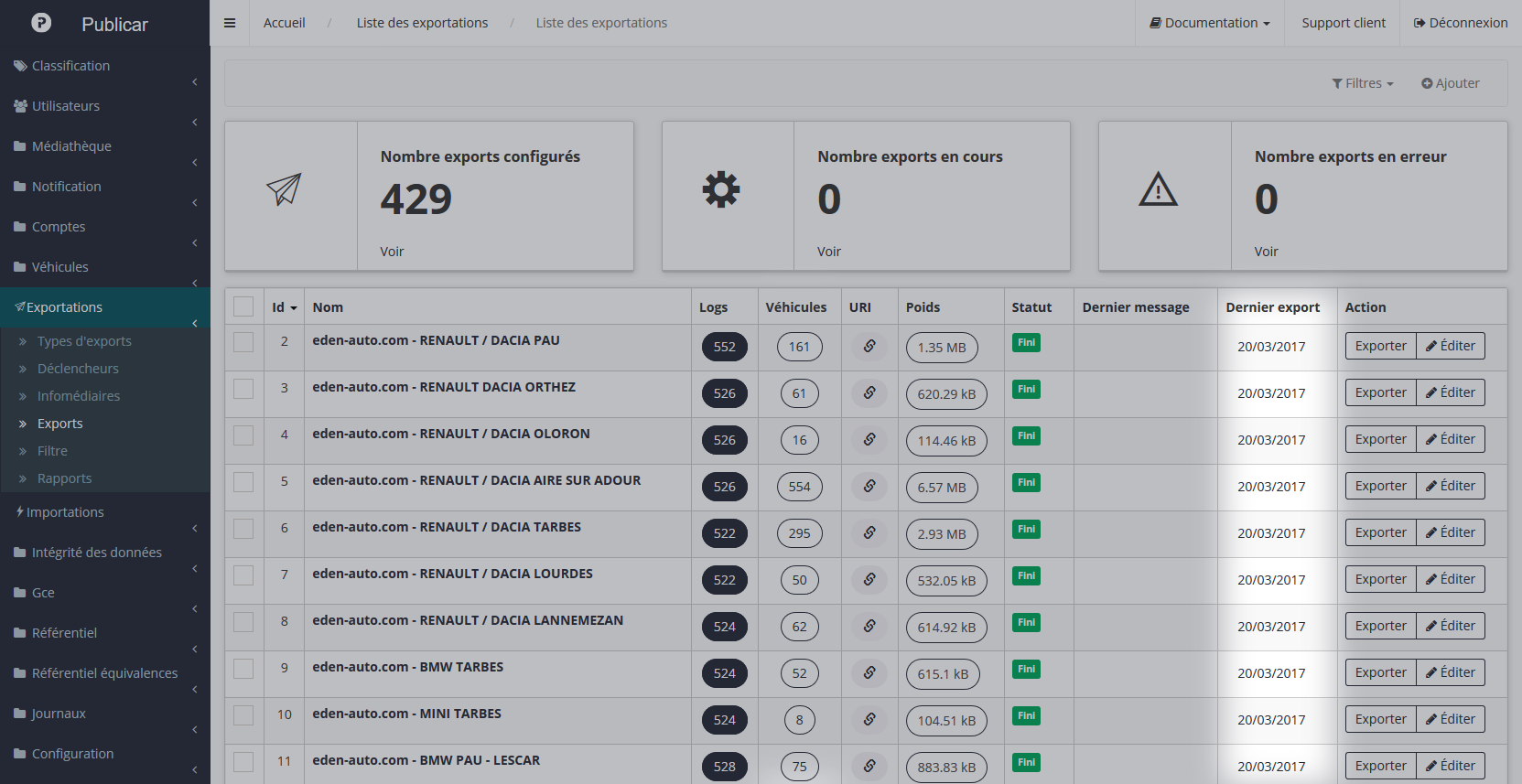Image resolution: width=1522 pixels, height=784 pixels.
Task: Click the Classification tags icon in sidebar
Action: [20, 66]
